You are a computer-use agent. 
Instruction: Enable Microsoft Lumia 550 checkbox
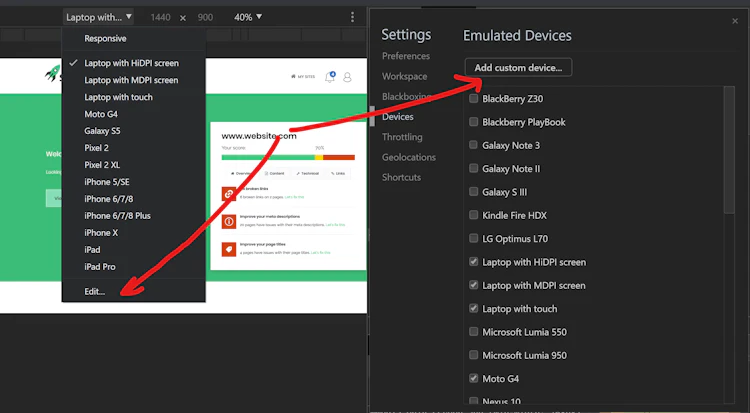tap(474, 332)
